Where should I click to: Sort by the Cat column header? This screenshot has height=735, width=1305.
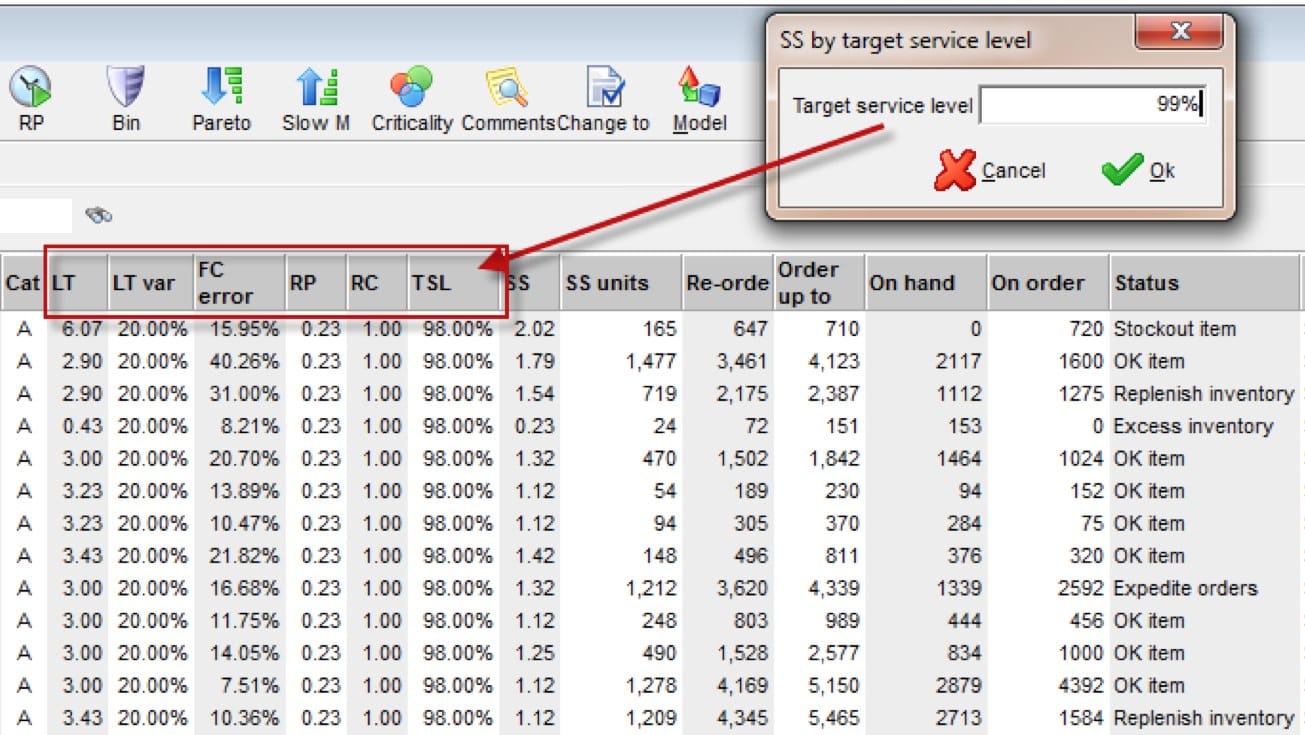[x=22, y=283]
